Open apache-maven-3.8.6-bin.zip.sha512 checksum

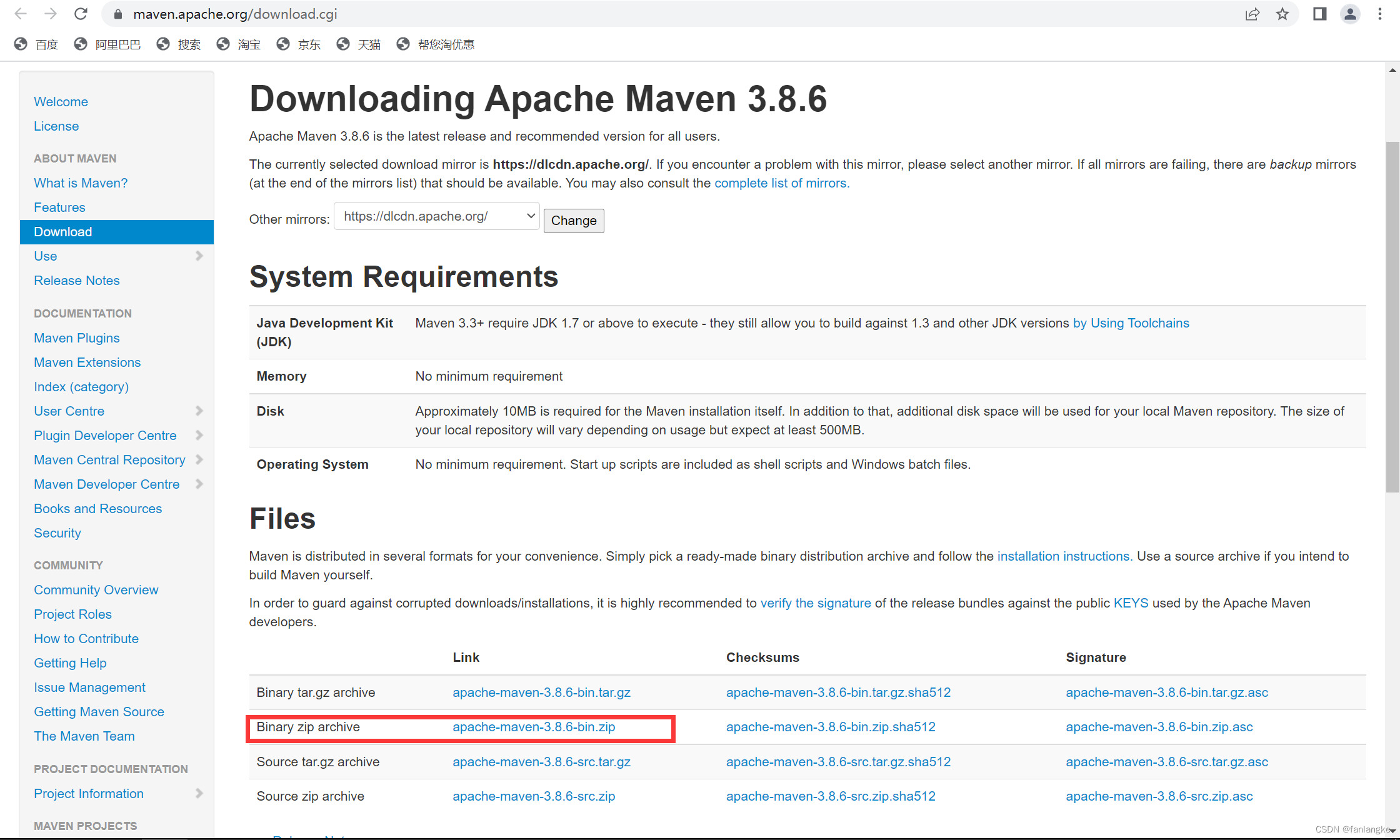coord(831,727)
